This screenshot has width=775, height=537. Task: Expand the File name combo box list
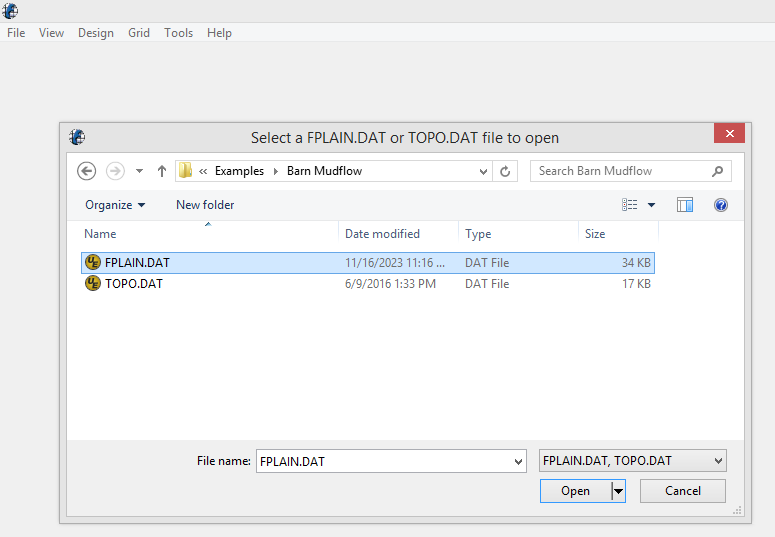point(518,462)
